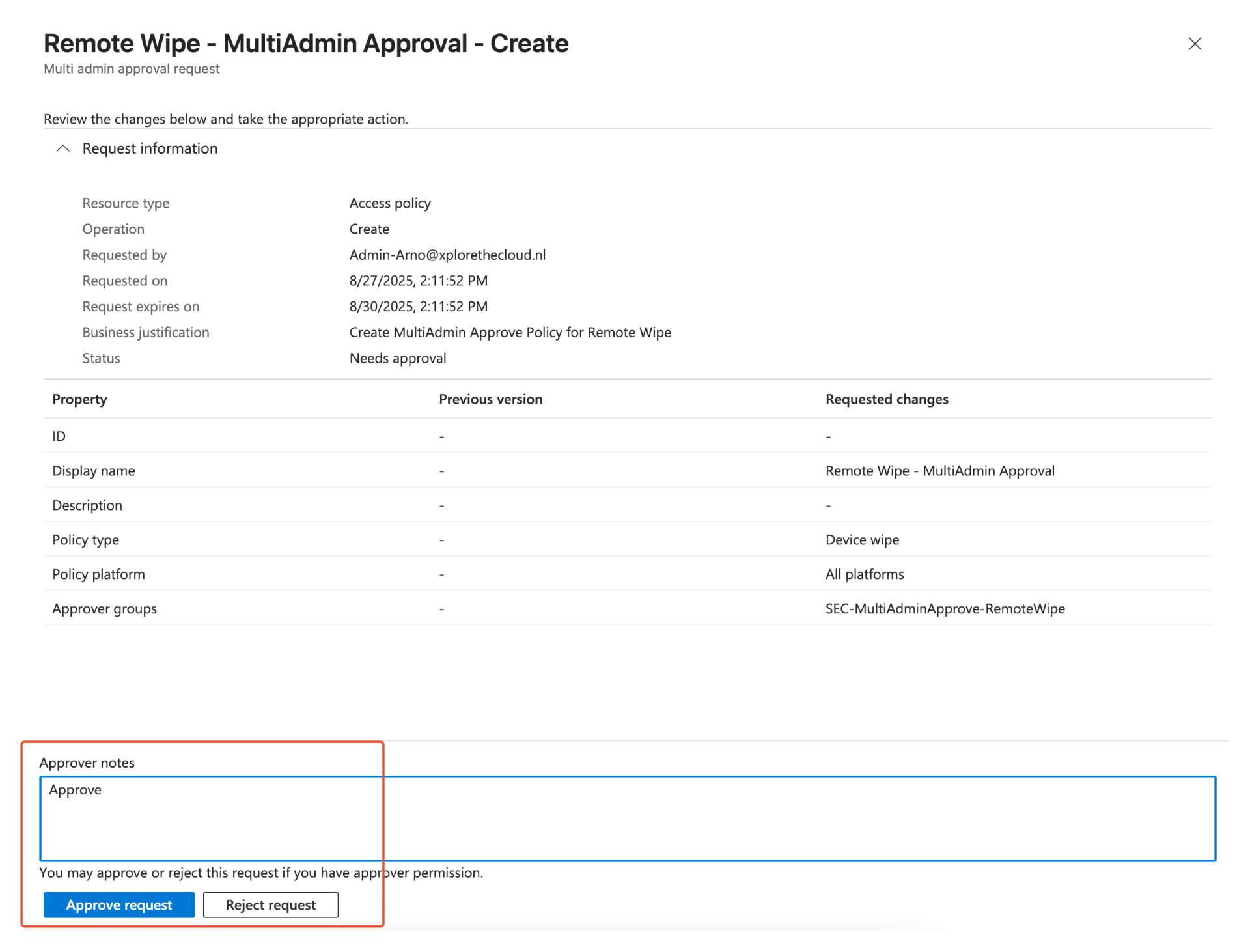
Task: Click the Previous version column header
Action: click(x=490, y=399)
